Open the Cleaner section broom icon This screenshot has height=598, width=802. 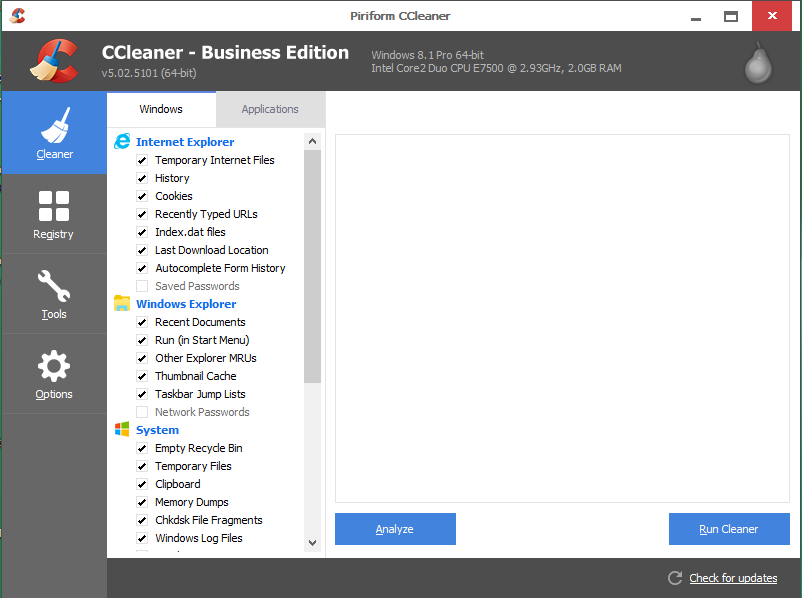coord(55,126)
